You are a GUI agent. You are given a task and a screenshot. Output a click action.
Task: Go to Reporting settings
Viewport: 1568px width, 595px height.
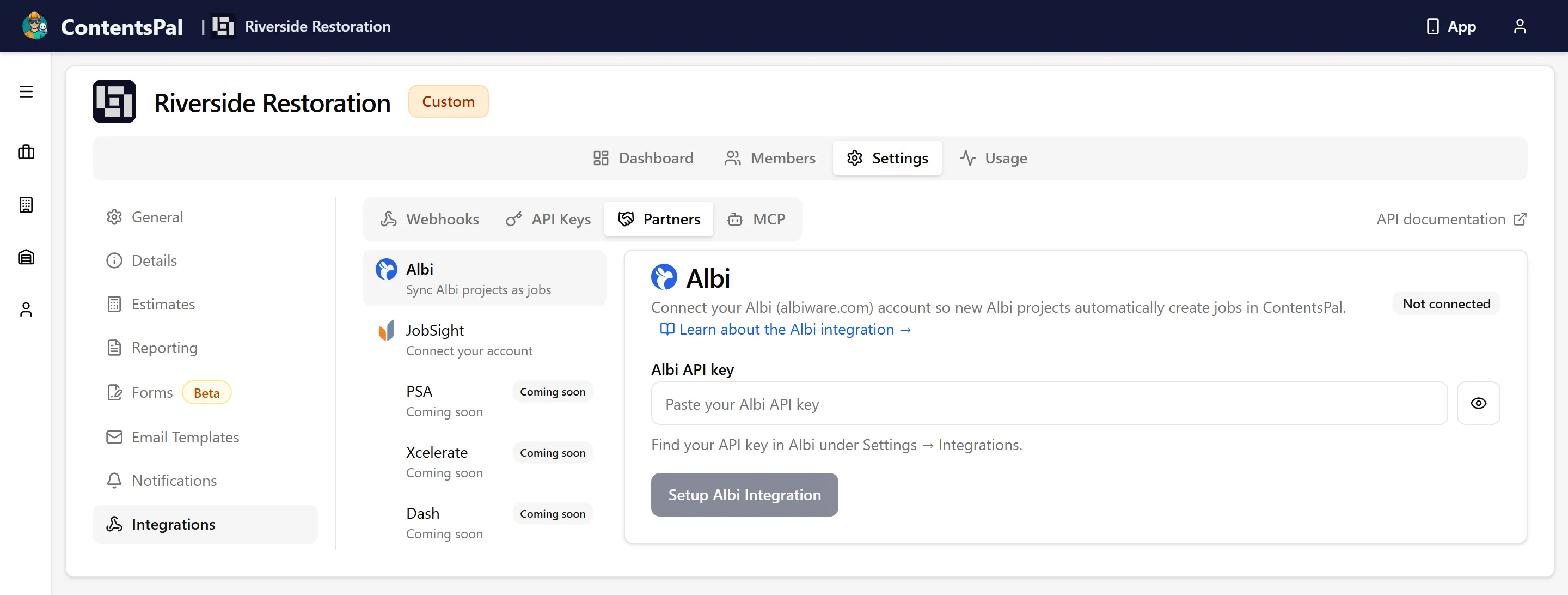click(x=205, y=348)
